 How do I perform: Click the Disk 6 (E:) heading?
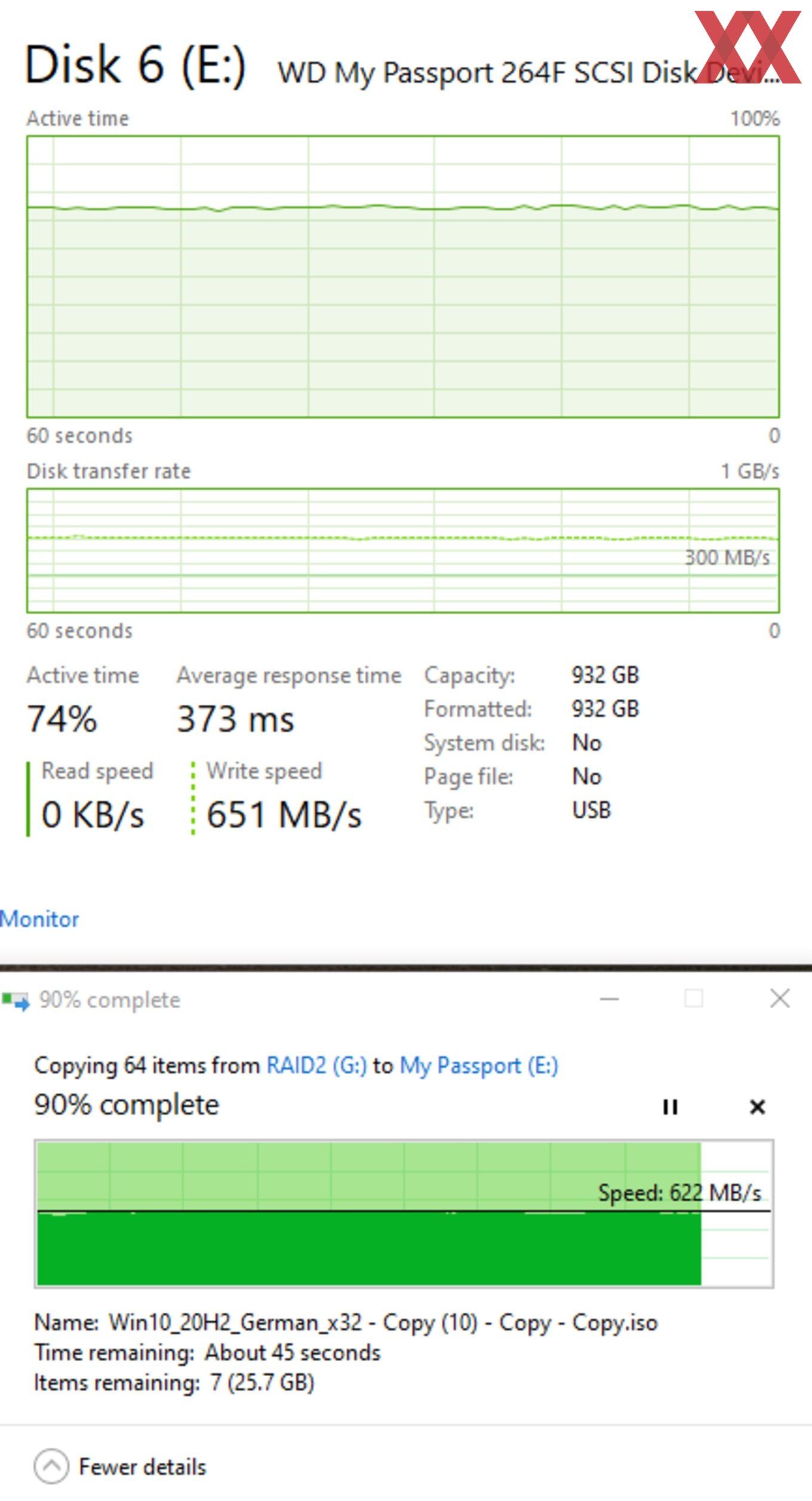pyautogui.click(x=135, y=65)
